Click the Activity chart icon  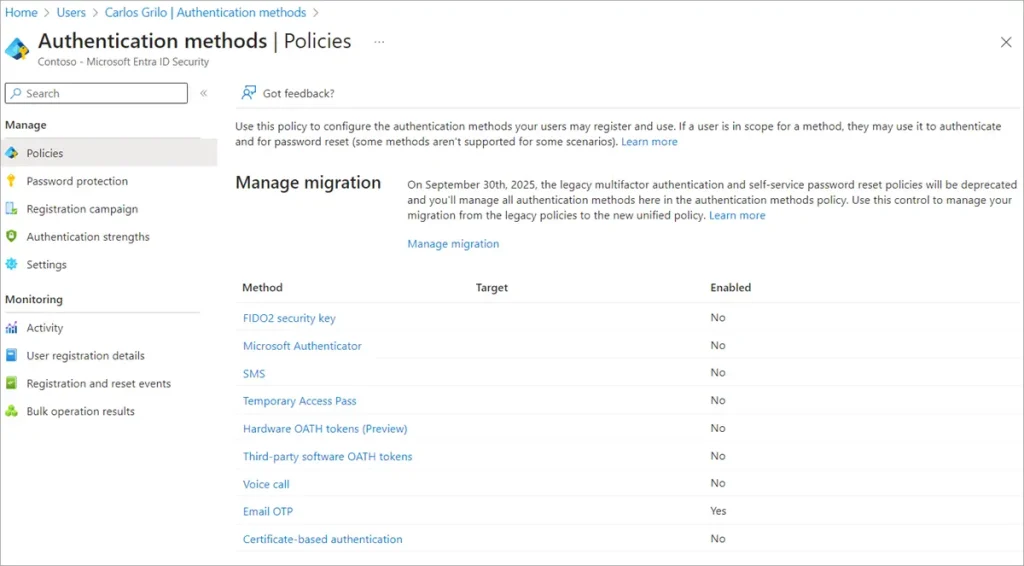click(x=12, y=328)
